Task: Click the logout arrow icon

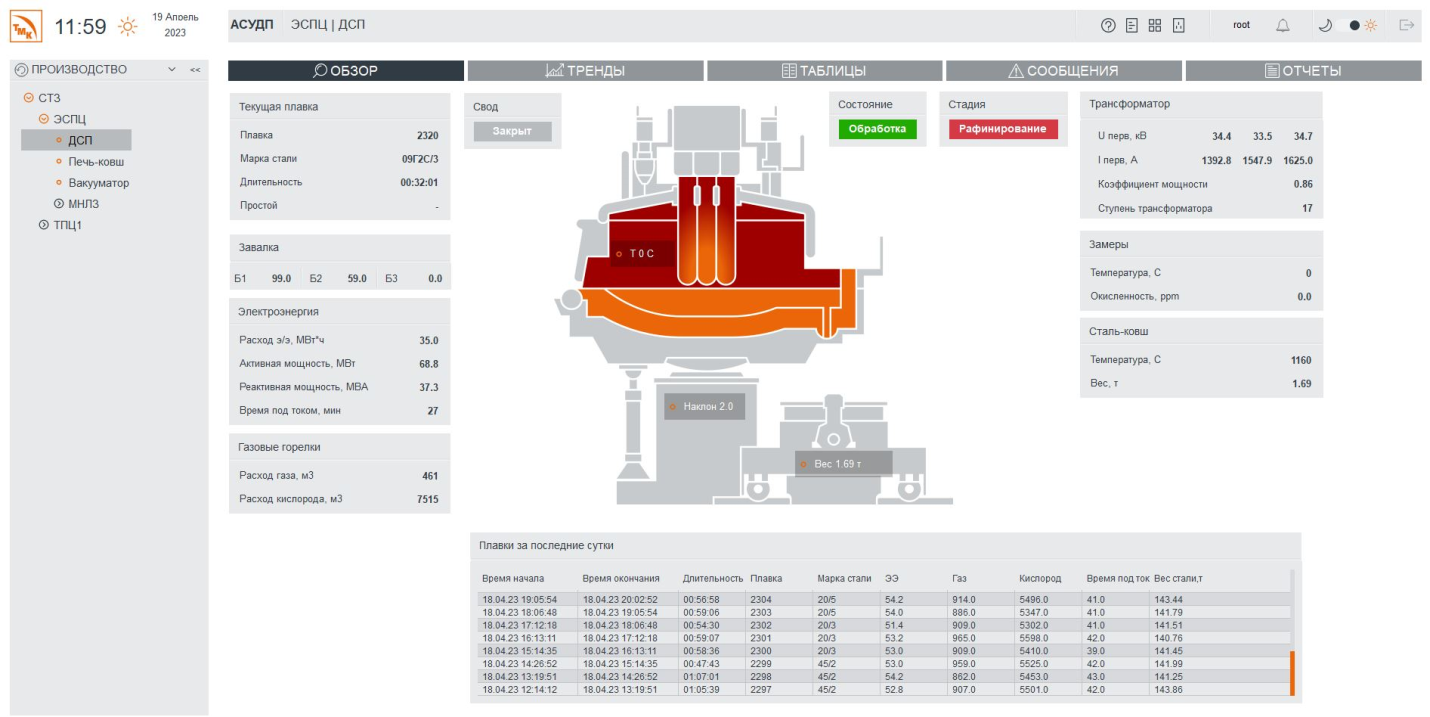Action: coord(1407,26)
